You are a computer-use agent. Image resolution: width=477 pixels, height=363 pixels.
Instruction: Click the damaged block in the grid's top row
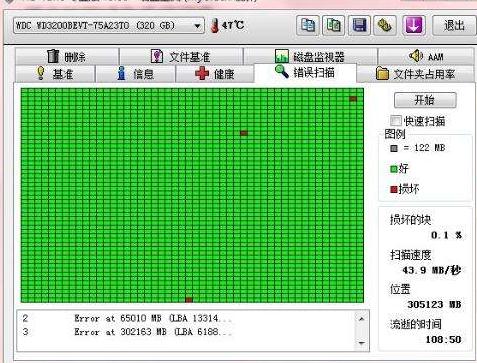coord(353,99)
